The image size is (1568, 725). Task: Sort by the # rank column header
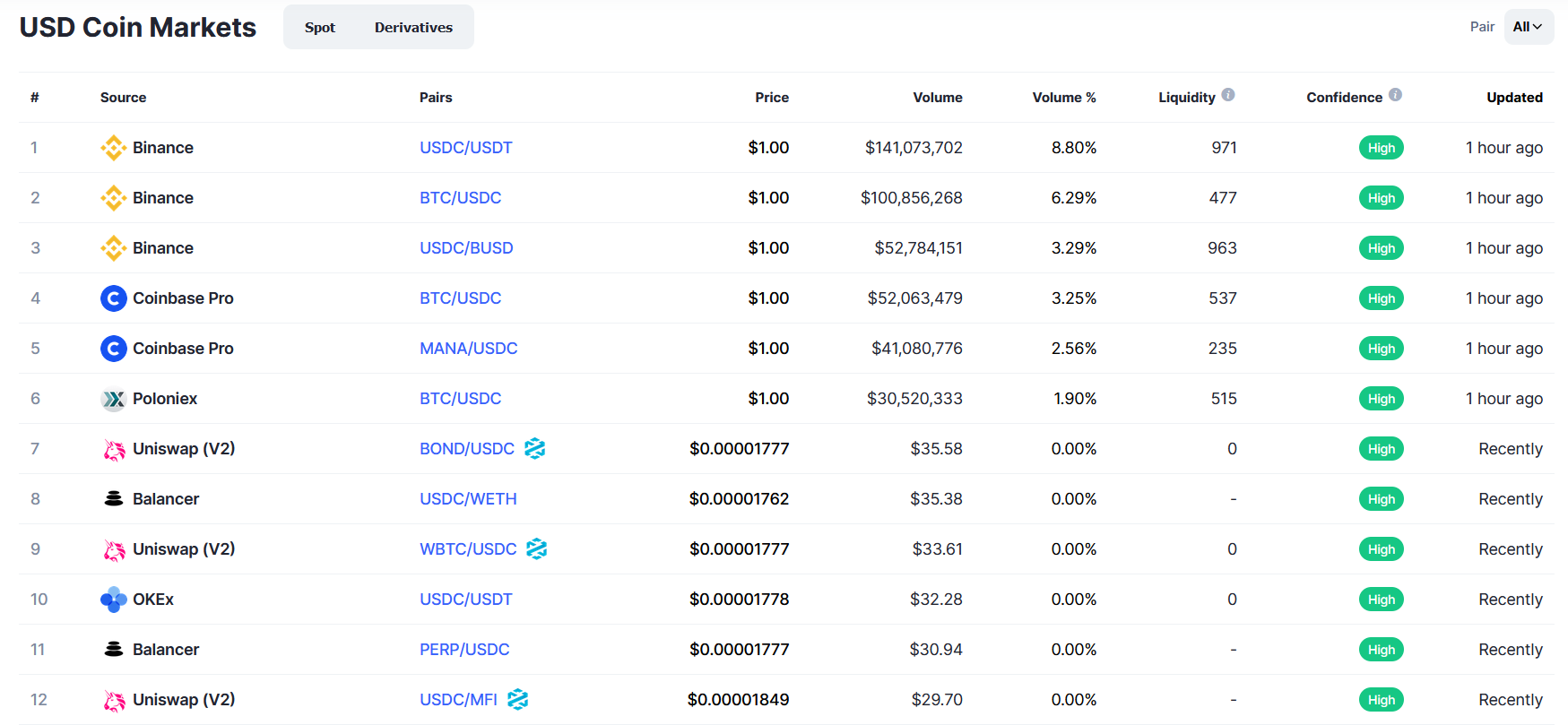35,98
